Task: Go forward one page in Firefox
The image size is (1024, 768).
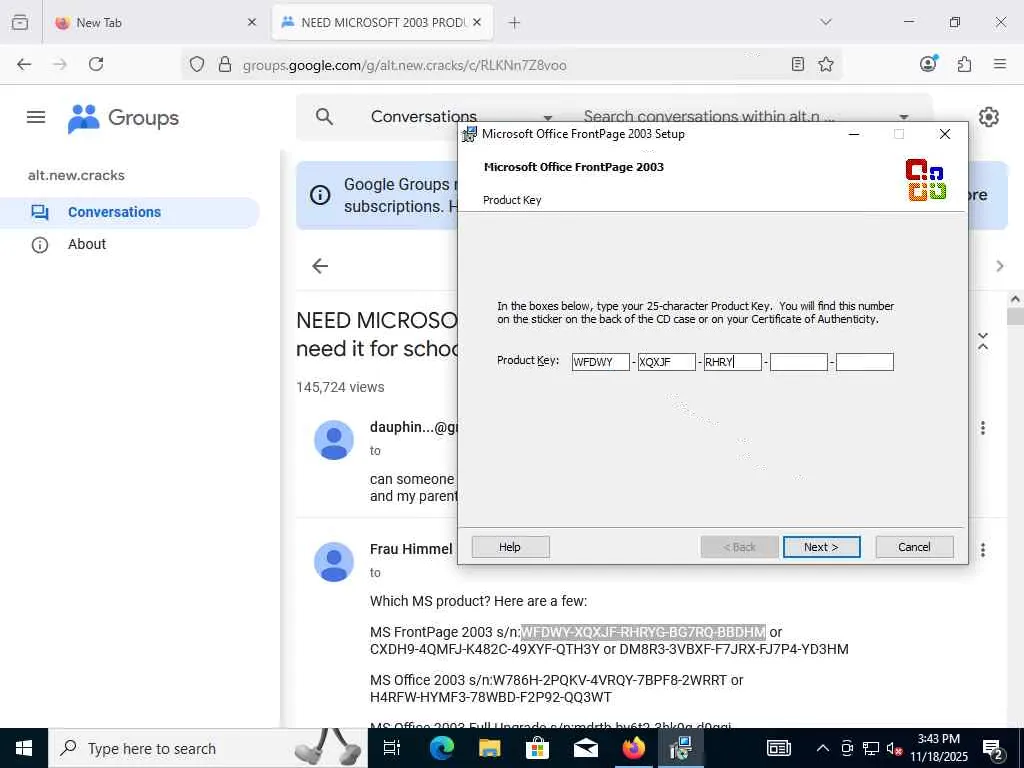Action: (59, 64)
